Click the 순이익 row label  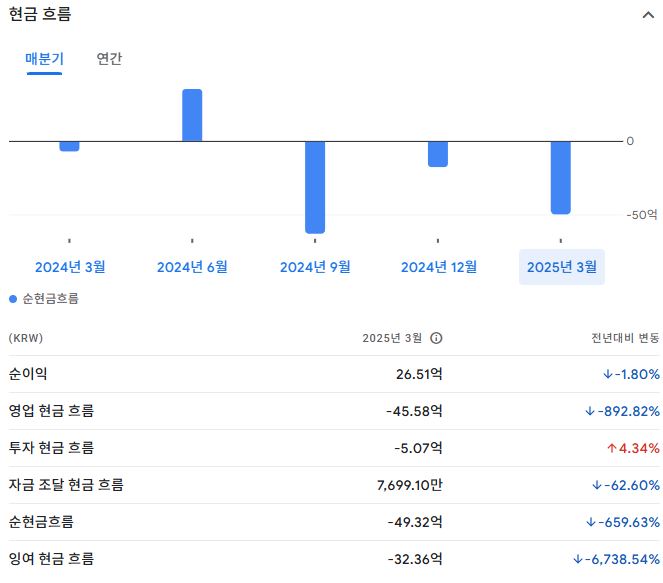point(28,374)
